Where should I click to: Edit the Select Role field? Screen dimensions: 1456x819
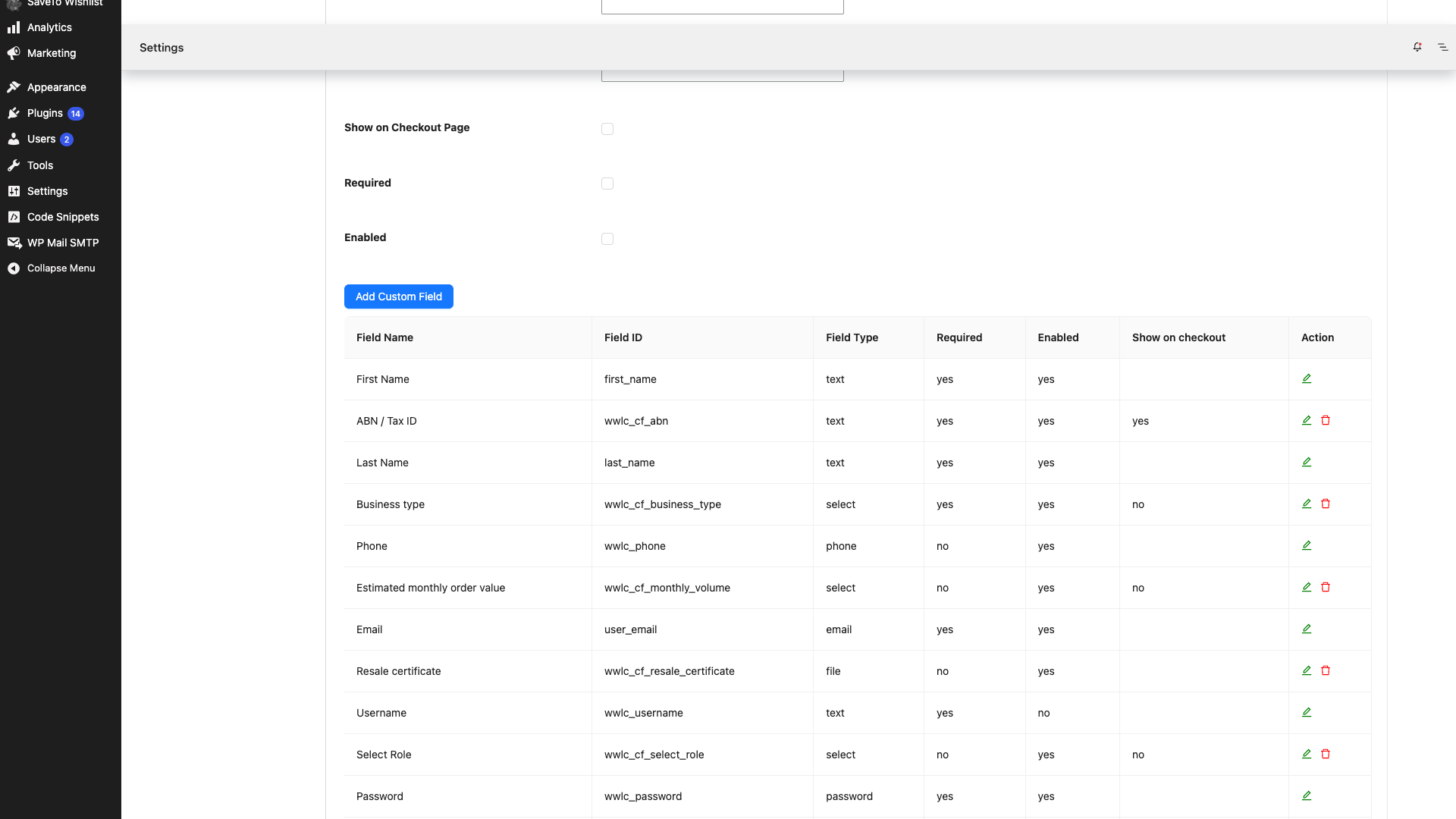(1307, 754)
